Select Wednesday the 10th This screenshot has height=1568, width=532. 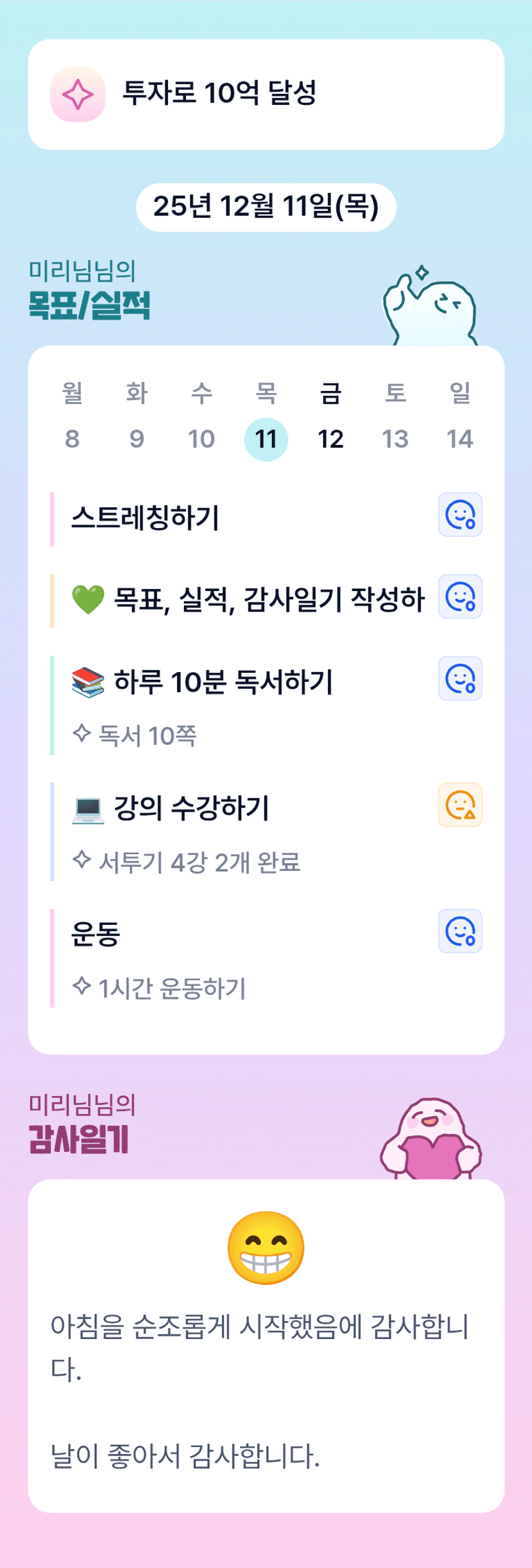pos(201,439)
